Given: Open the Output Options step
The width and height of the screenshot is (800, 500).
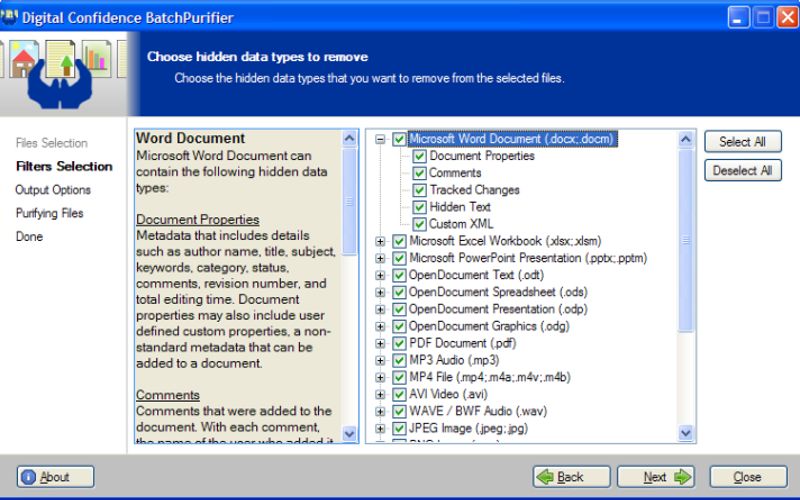Looking at the screenshot, I should point(53,190).
